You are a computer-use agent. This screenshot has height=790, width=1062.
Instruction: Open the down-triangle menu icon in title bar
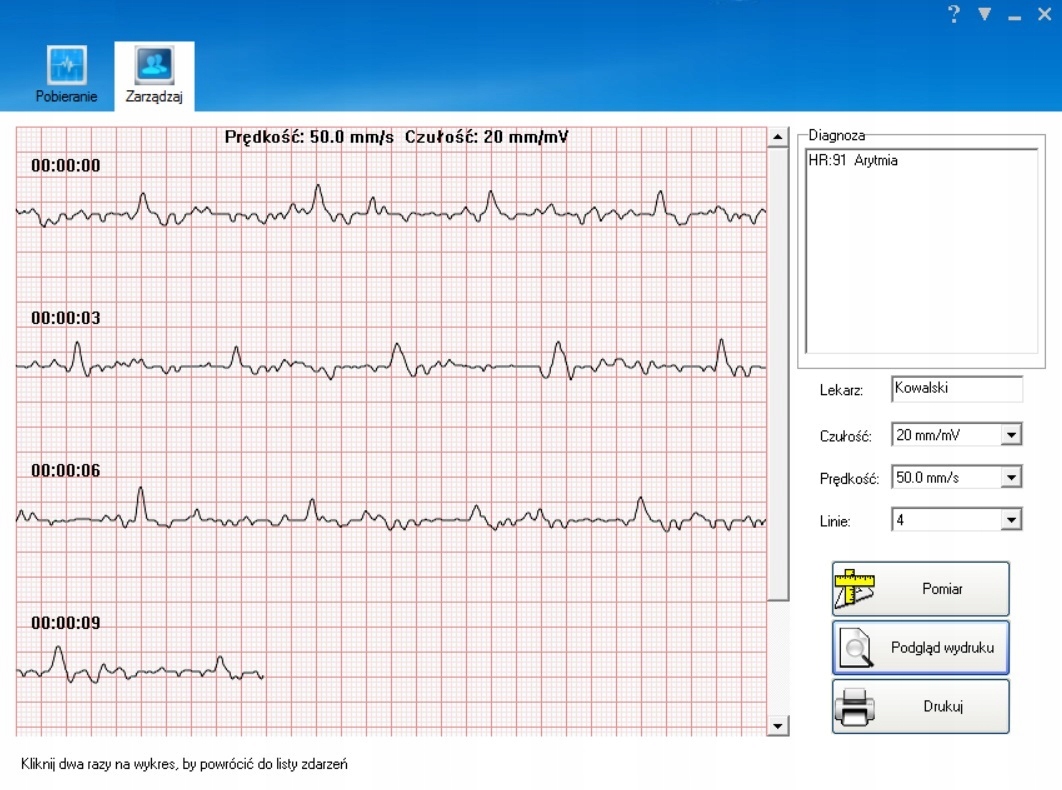[x=985, y=14]
